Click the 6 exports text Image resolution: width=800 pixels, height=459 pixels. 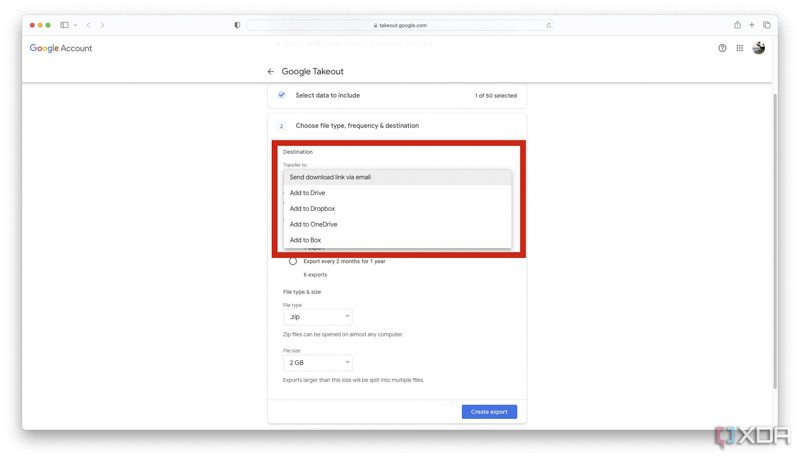point(315,274)
